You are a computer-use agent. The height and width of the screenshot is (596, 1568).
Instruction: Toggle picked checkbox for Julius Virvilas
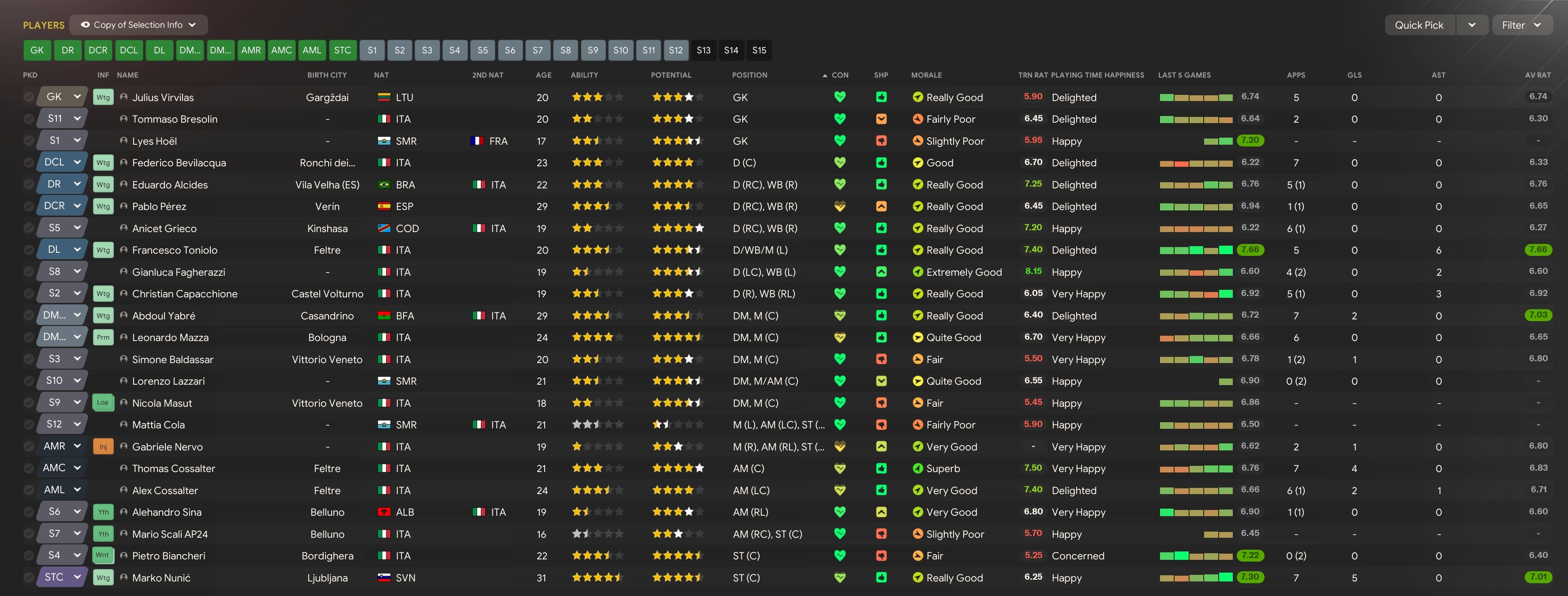click(x=29, y=97)
